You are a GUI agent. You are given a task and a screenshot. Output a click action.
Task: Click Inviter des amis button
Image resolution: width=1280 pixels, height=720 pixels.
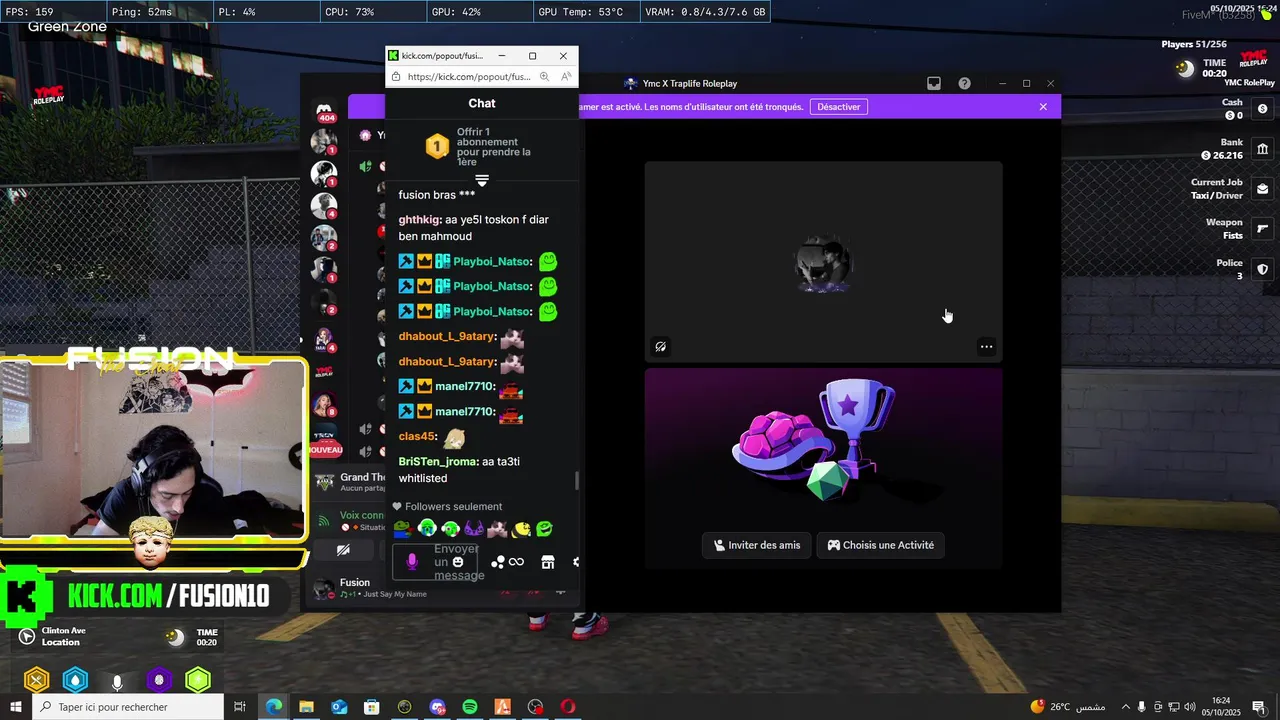click(758, 545)
